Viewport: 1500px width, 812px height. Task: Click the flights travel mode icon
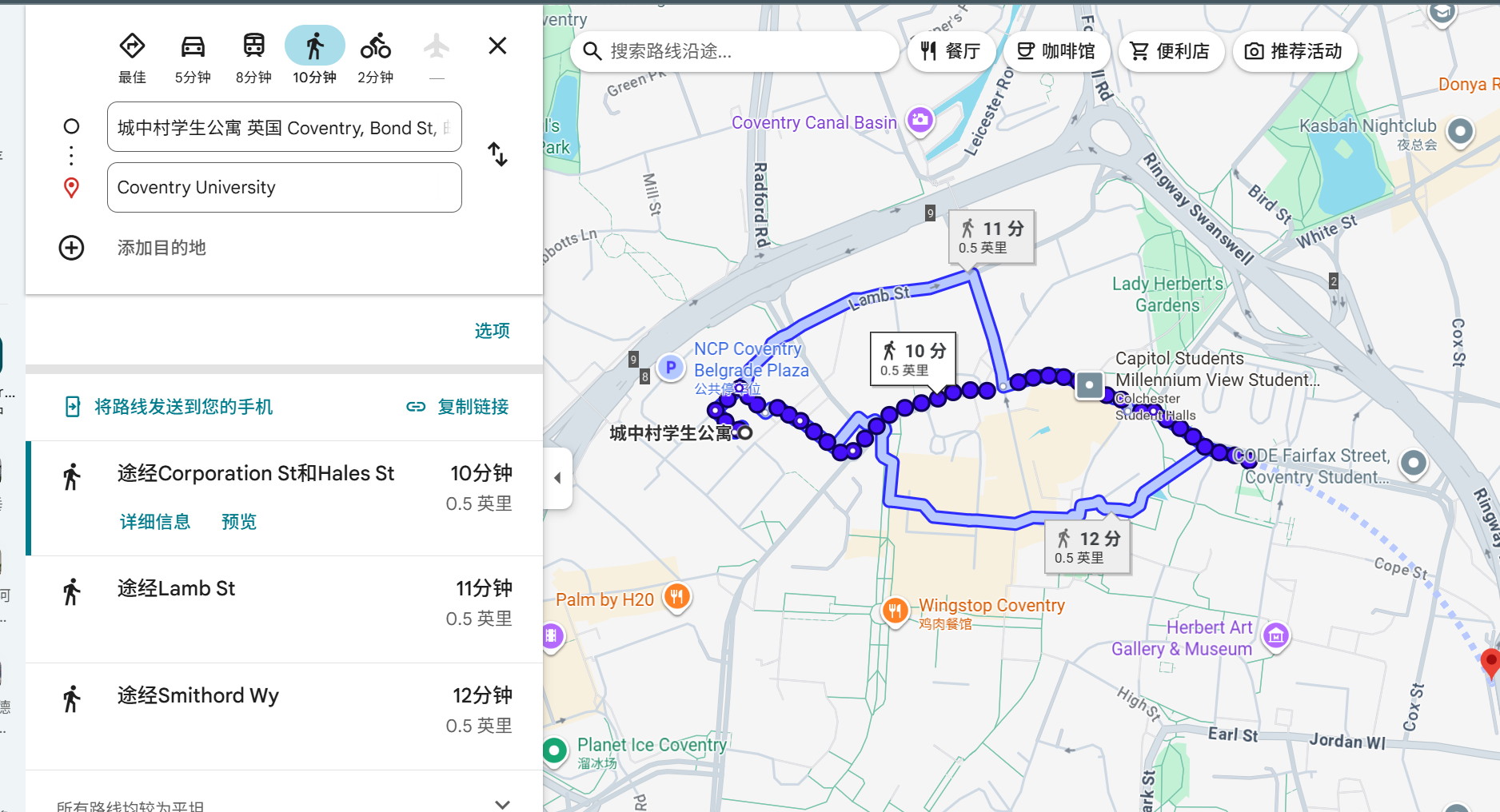click(437, 46)
